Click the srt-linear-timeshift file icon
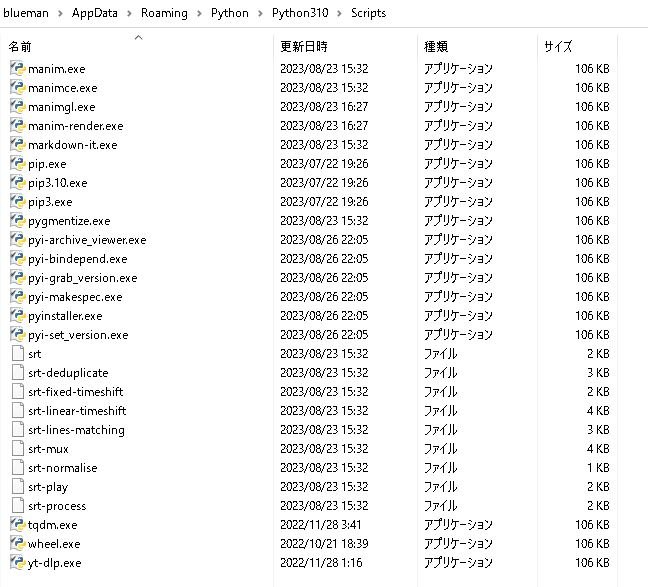Screen dimensions: 648x587 pos(18,410)
